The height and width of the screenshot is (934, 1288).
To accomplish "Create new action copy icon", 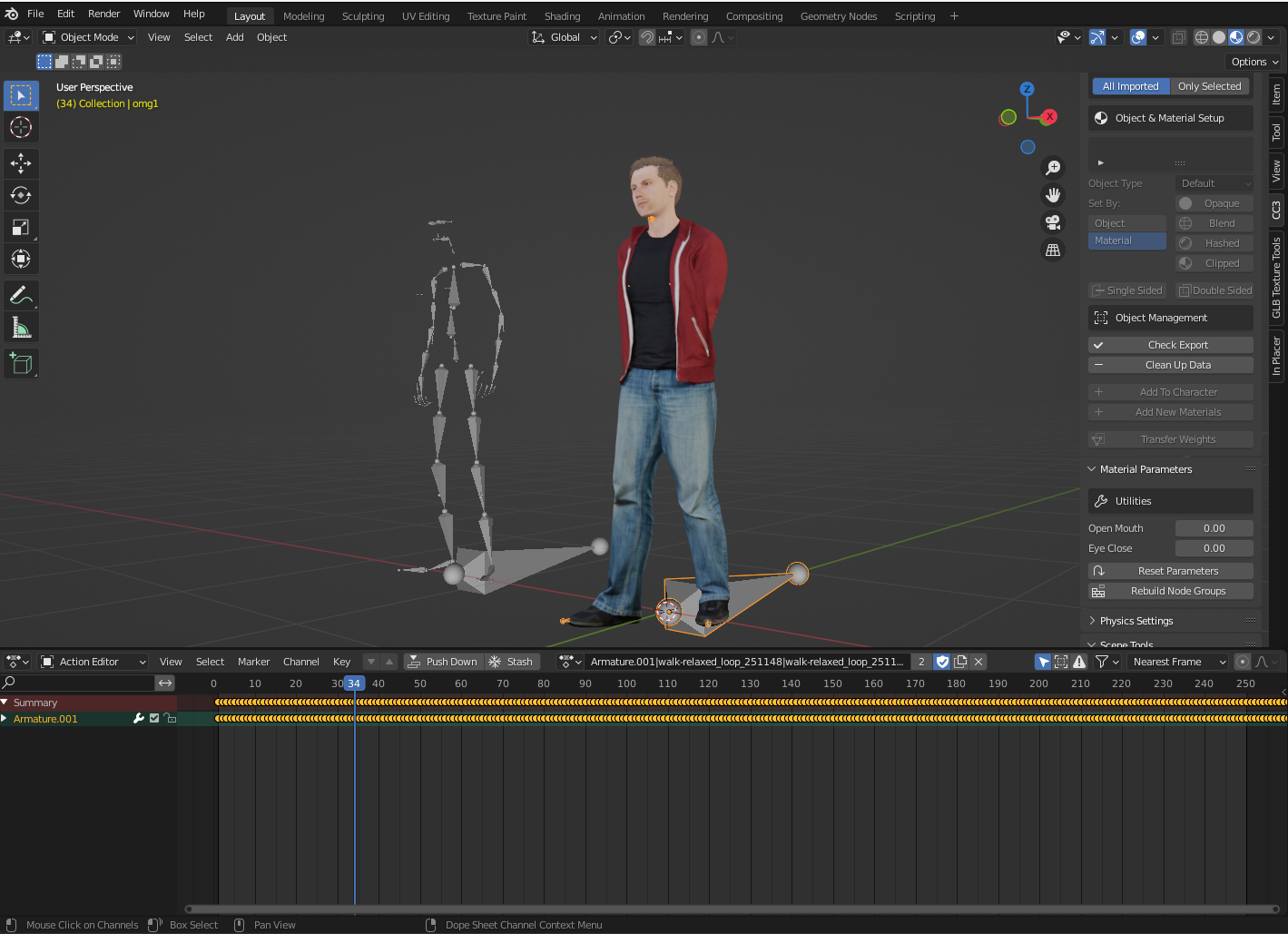I will [x=960, y=662].
